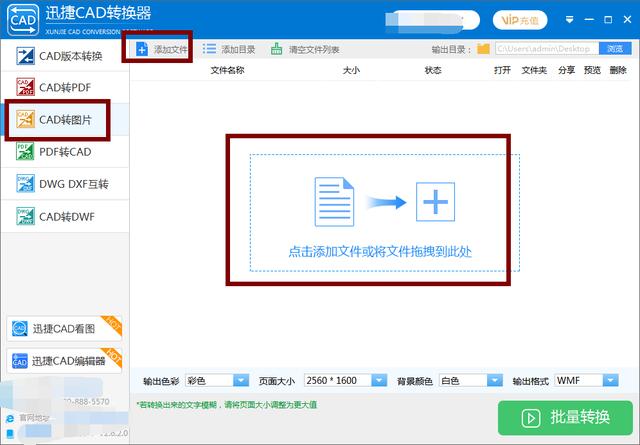Click the yellow output folder icon
The height and width of the screenshot is (445, 640).
(483, 49)
